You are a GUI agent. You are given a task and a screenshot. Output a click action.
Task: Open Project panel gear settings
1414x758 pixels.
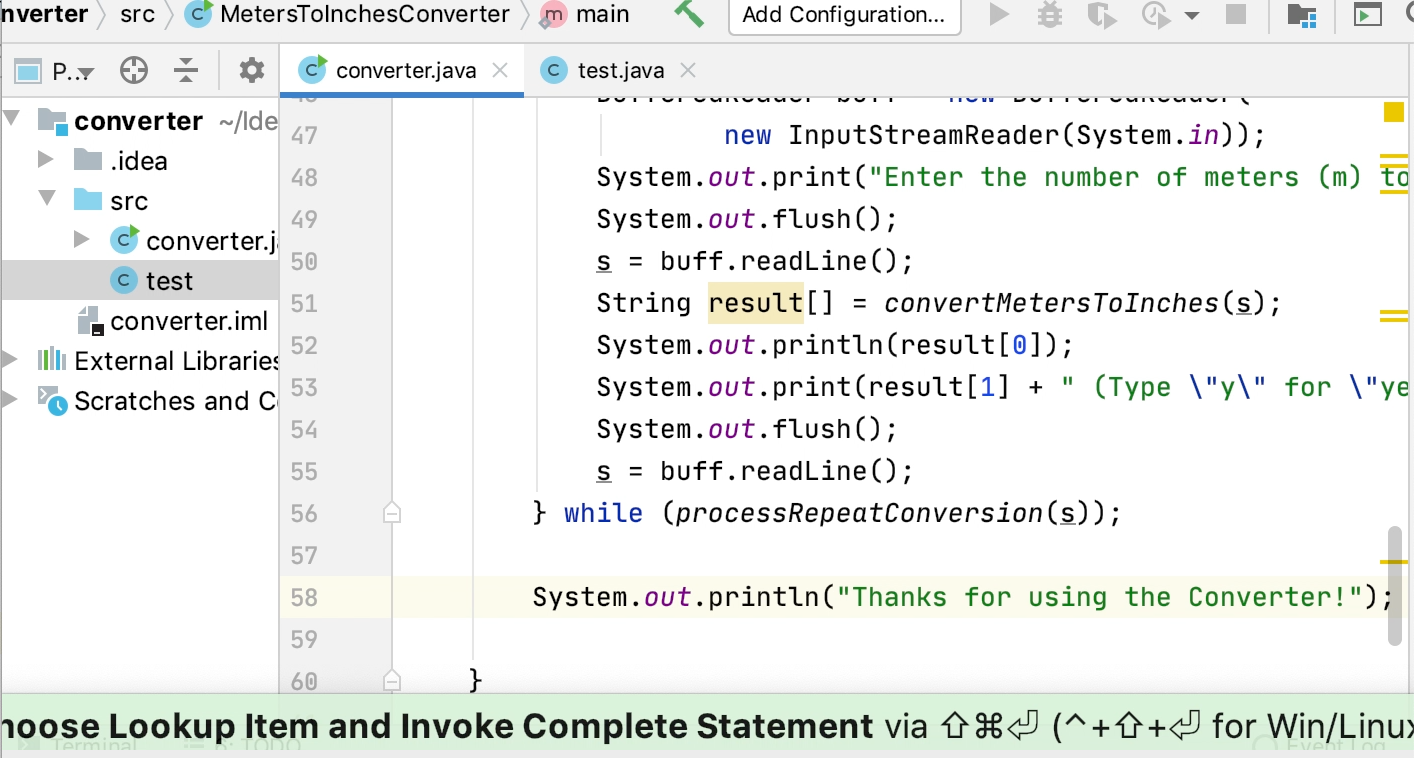(252, 70)
